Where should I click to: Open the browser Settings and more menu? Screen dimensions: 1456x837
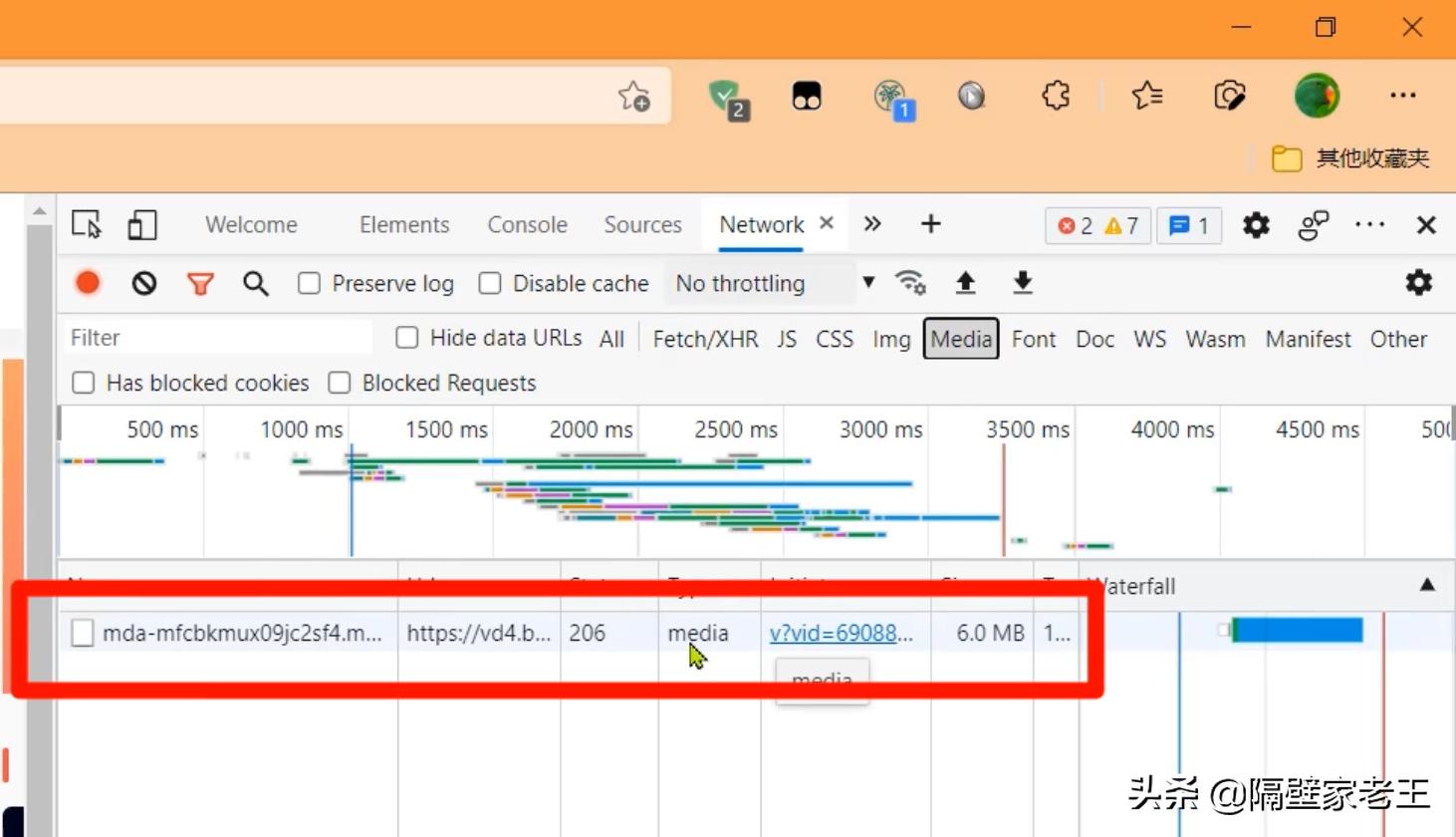click(x=1403, y=96)
